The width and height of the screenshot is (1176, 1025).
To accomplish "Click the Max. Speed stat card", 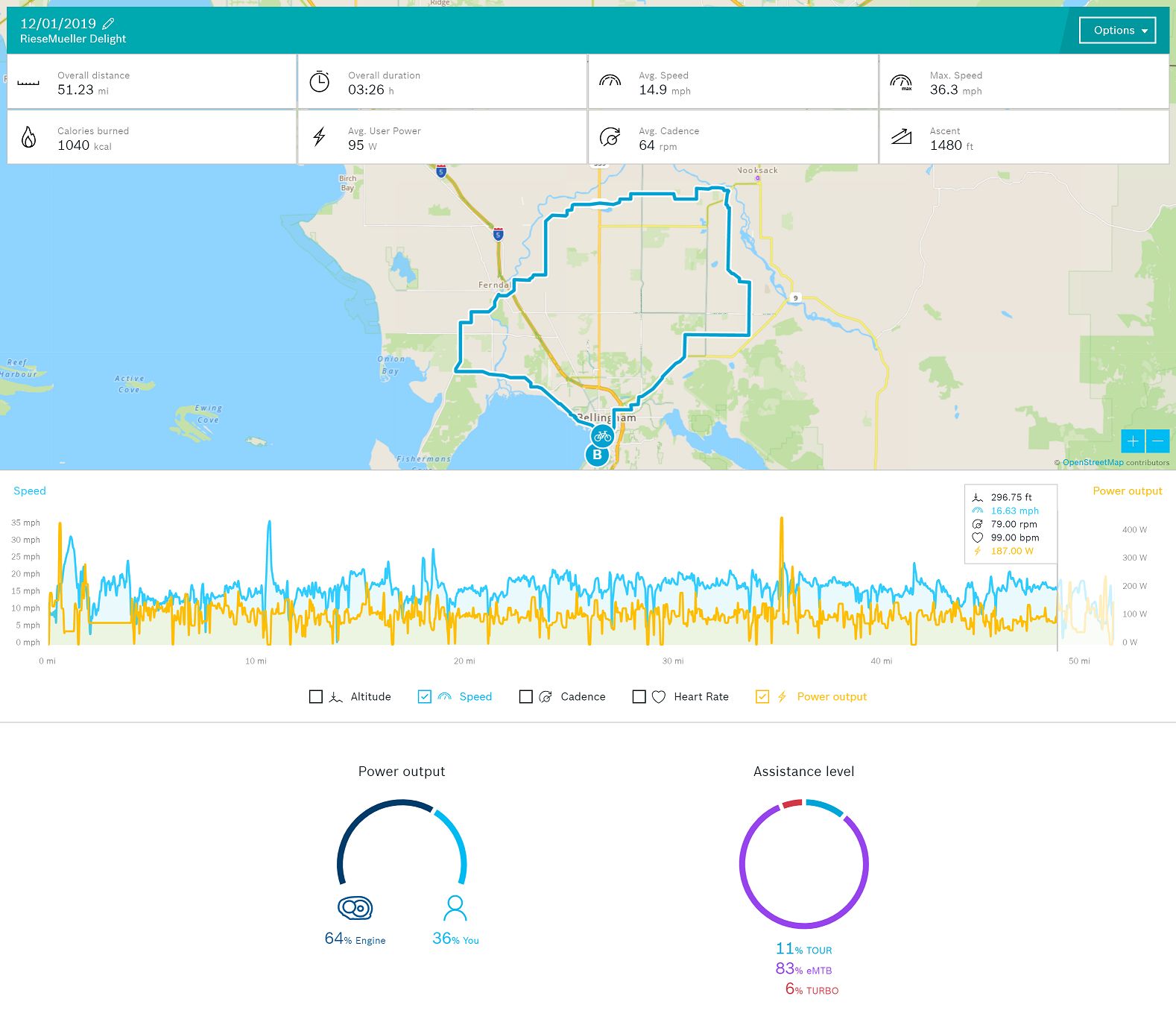I will (1023, 82).
